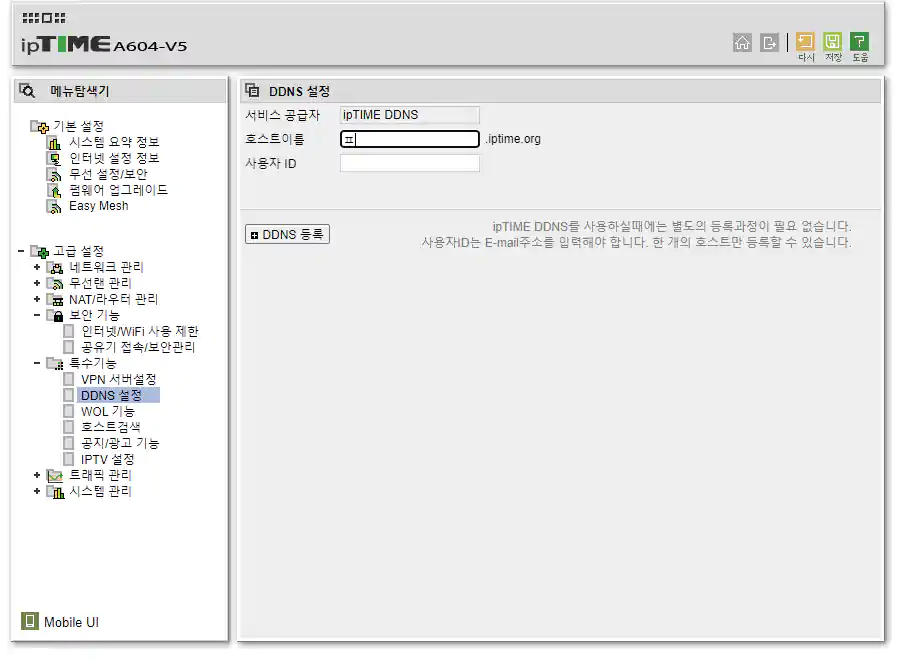
Task: Expand the 무선랜 관리 node
Action: tap(37, 283)
